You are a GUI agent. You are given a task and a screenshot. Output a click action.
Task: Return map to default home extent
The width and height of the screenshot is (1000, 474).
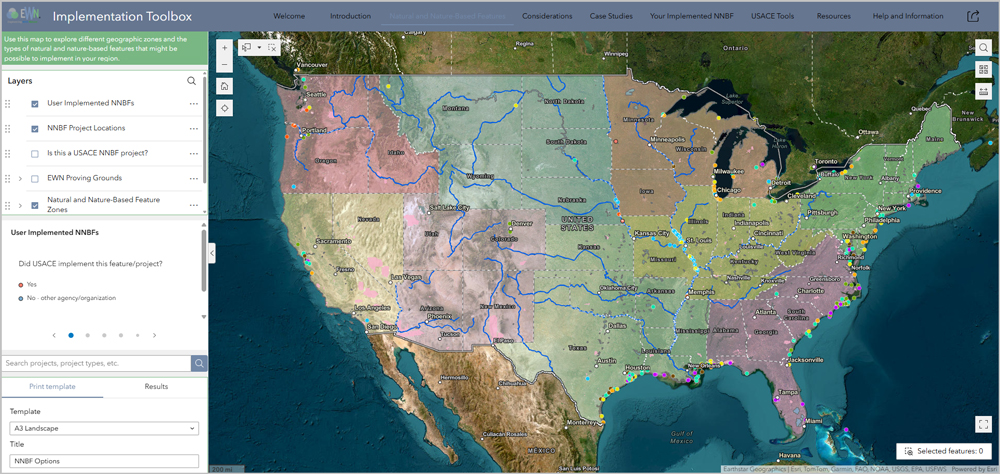point(224,85)
